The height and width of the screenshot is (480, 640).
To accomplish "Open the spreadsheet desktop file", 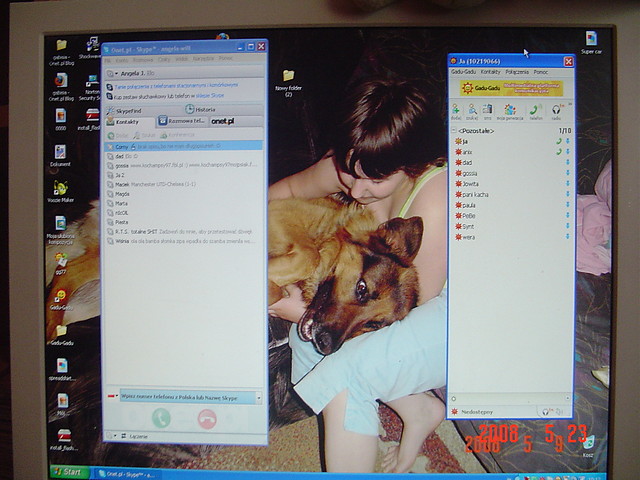I will (x=62, y=369).
